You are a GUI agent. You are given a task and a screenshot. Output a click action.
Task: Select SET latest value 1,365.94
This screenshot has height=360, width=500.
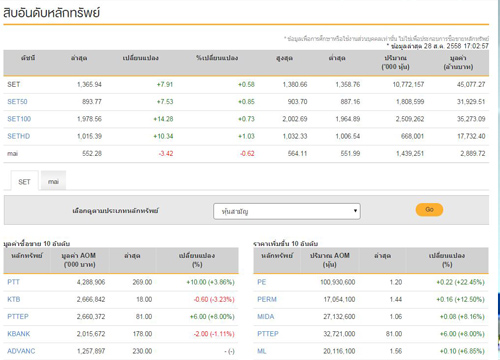pyautogui.click(x=89, y=84)
